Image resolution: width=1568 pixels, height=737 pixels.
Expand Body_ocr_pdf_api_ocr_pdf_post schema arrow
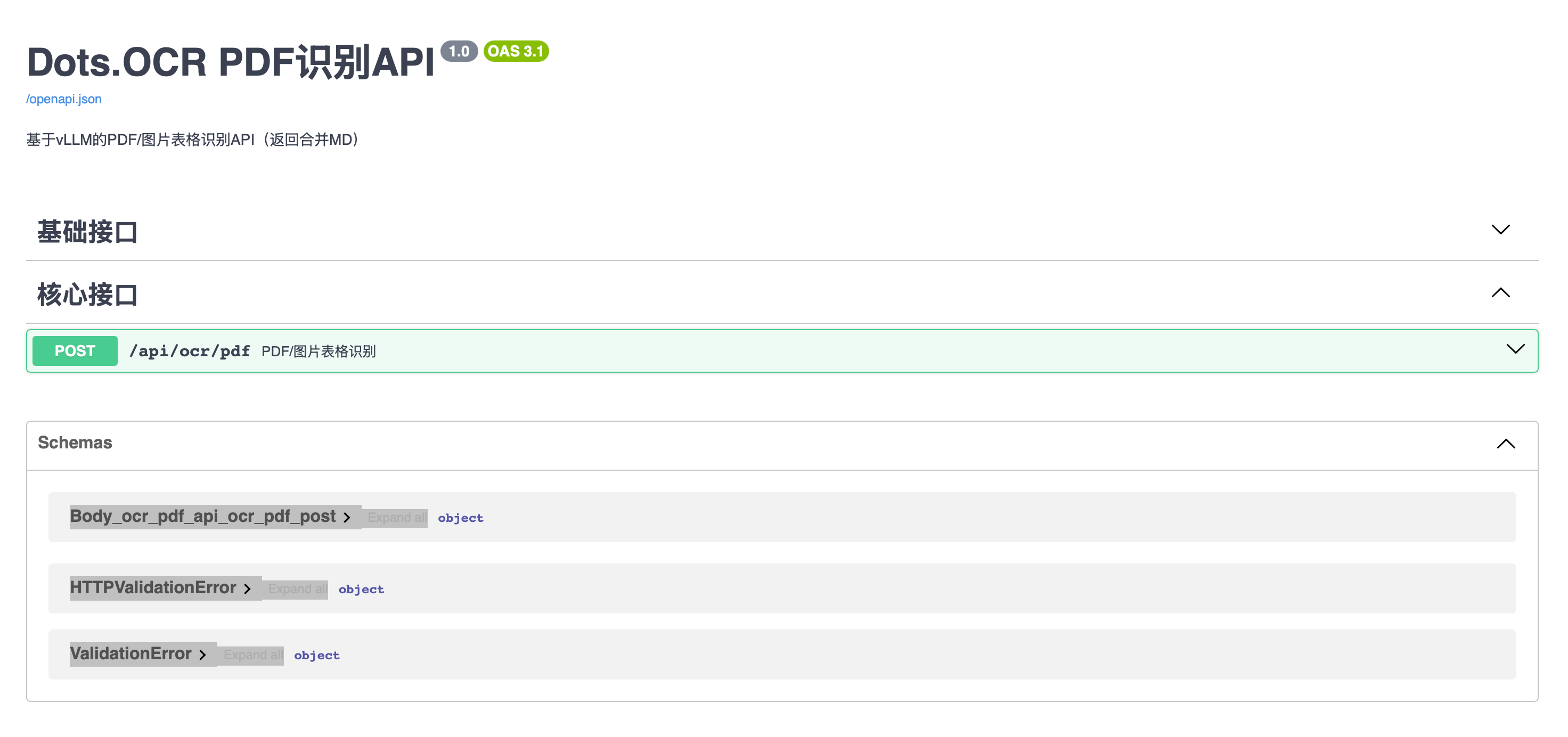347,518
